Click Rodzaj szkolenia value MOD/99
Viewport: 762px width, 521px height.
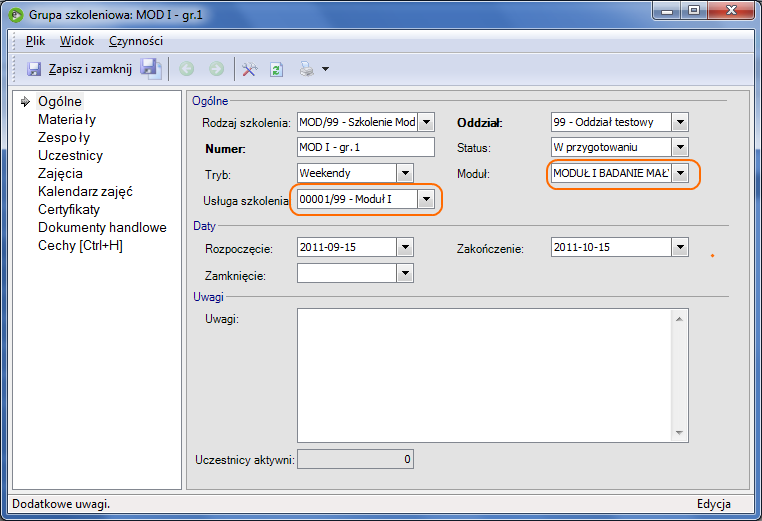pos(357,122)
